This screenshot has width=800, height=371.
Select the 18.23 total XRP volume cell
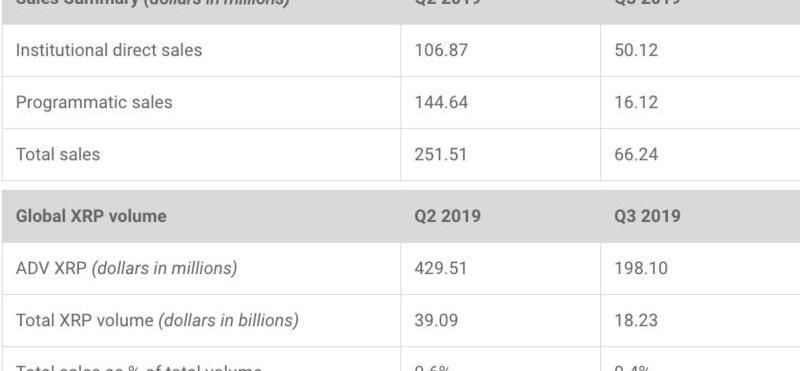(x=636, y=320)
